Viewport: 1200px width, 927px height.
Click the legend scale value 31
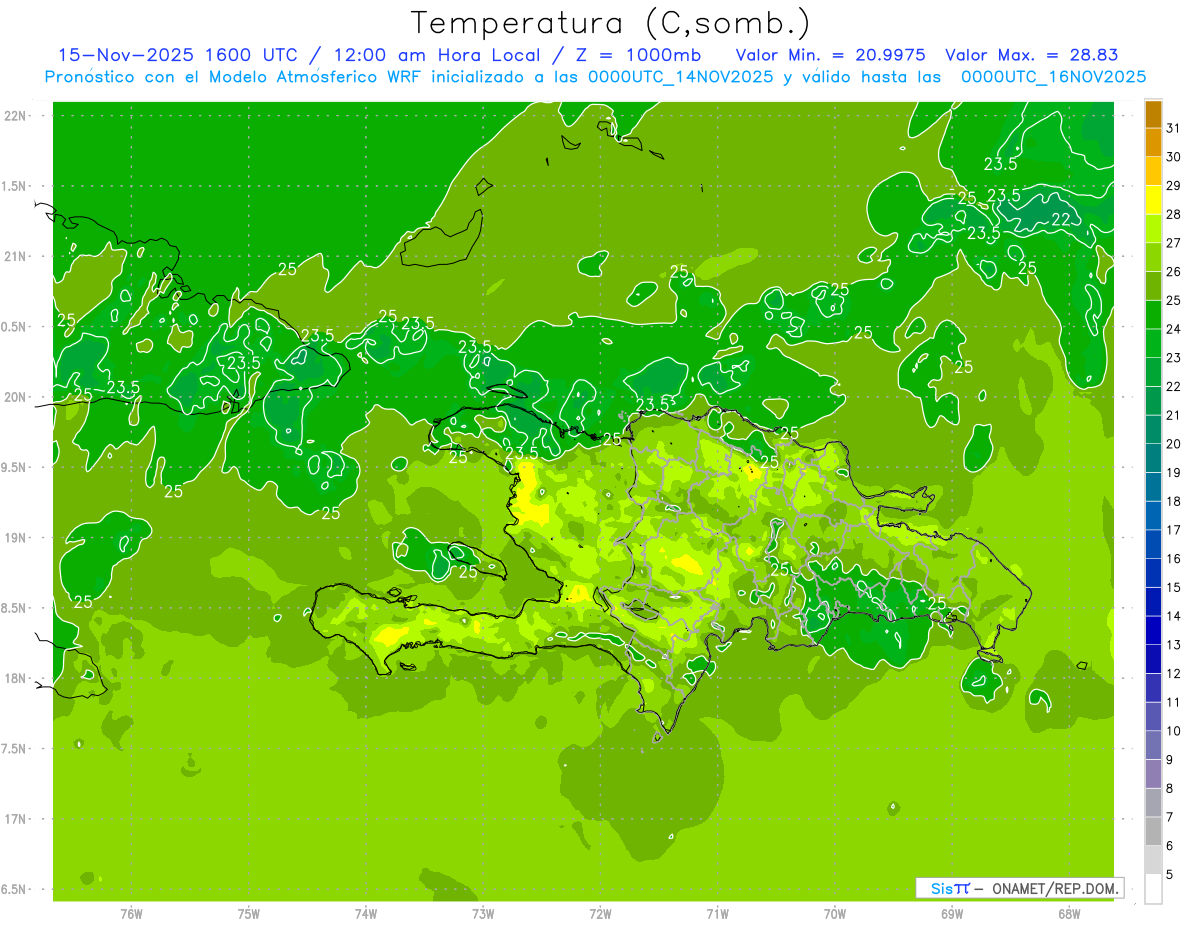tap(1173, 128)
